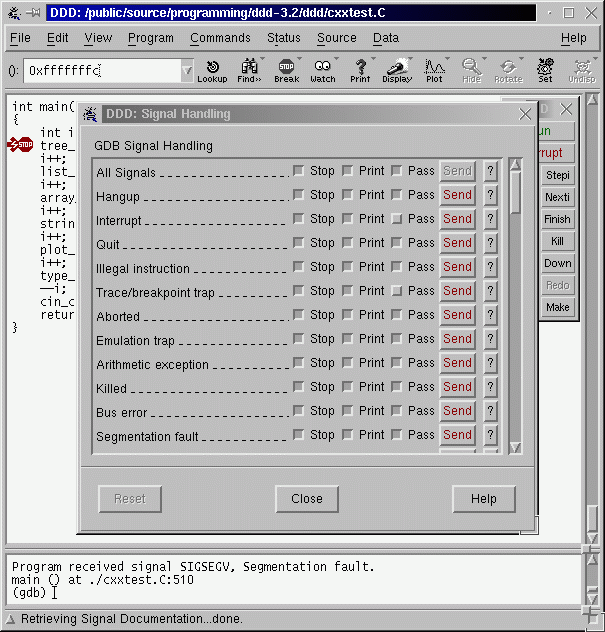
Task: Set a breakpoint with Break icon
Action: point(286,70)
